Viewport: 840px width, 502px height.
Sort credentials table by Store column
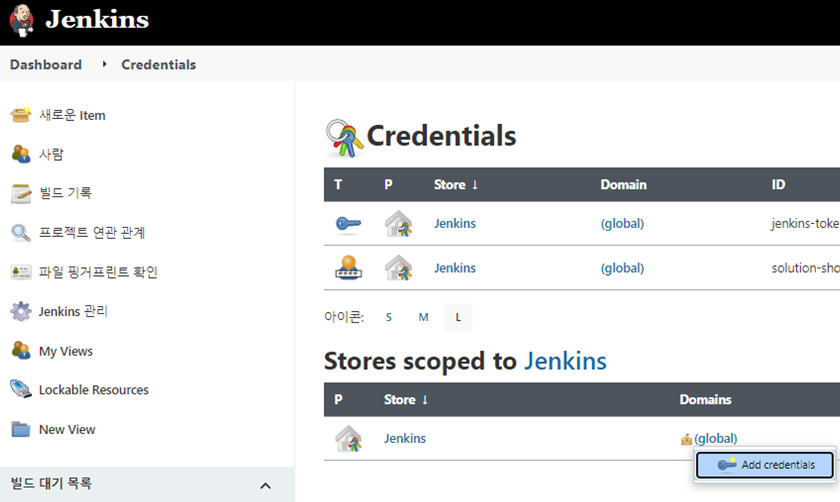click(x=456, y=185)
